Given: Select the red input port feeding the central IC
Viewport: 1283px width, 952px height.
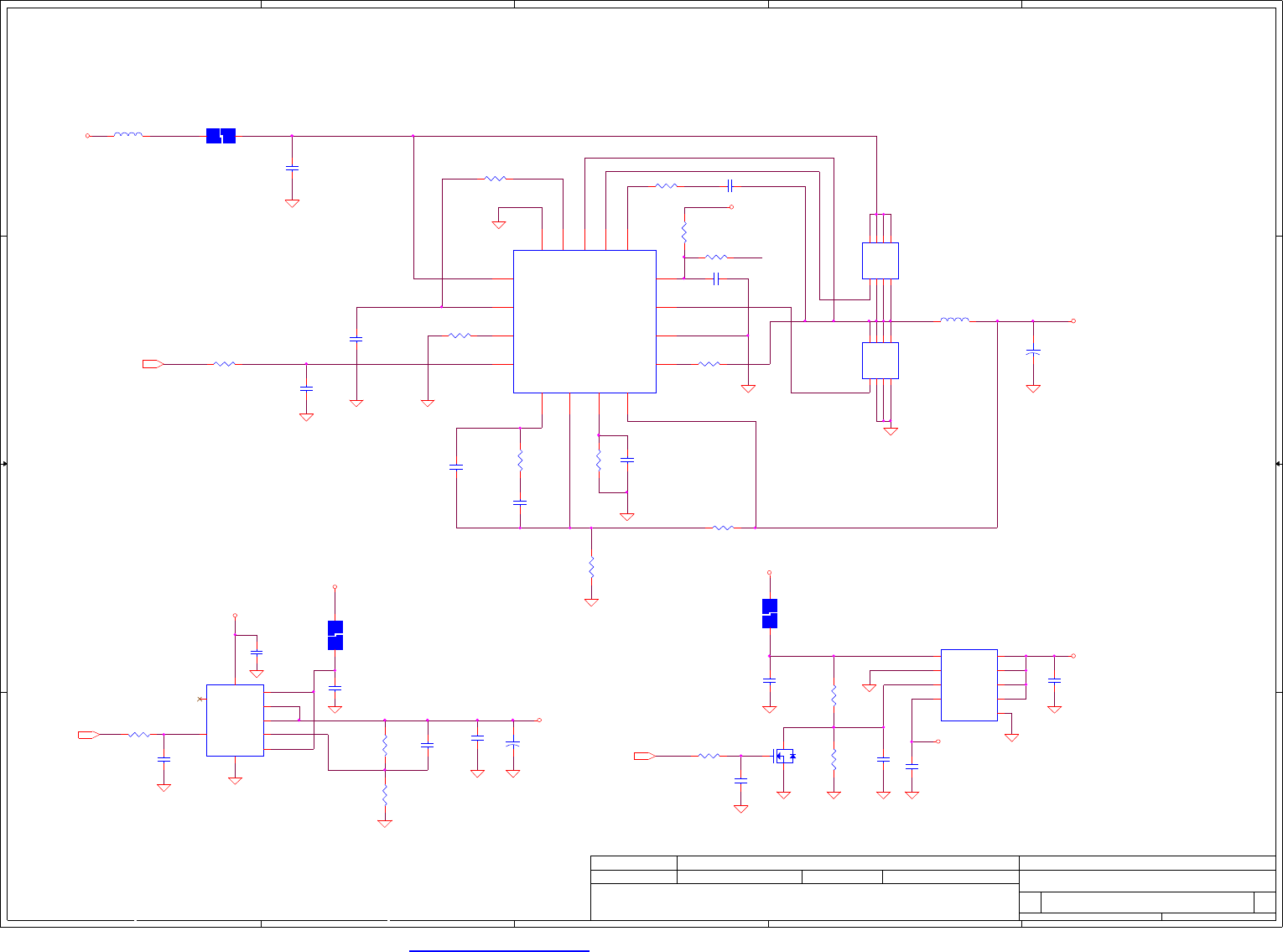Looking at the screenshot, I should coord(153,364).
